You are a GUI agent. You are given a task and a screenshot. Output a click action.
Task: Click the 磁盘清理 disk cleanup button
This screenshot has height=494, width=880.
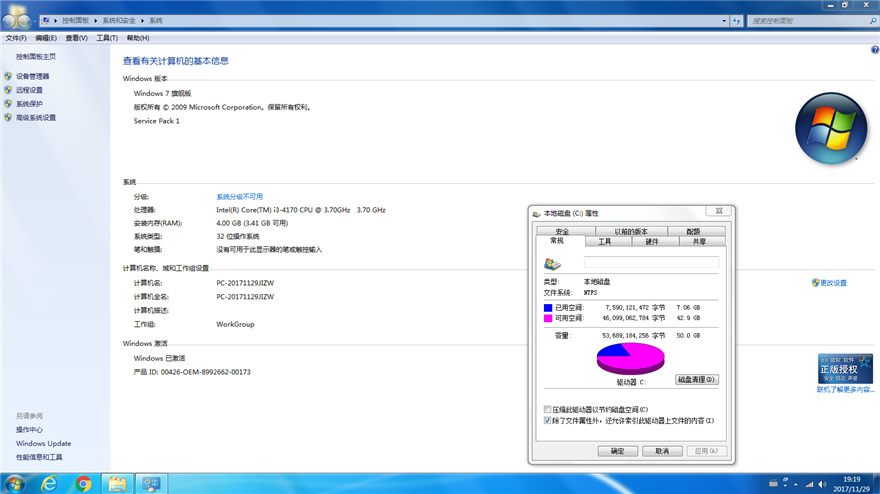click(x=697, y=380)
